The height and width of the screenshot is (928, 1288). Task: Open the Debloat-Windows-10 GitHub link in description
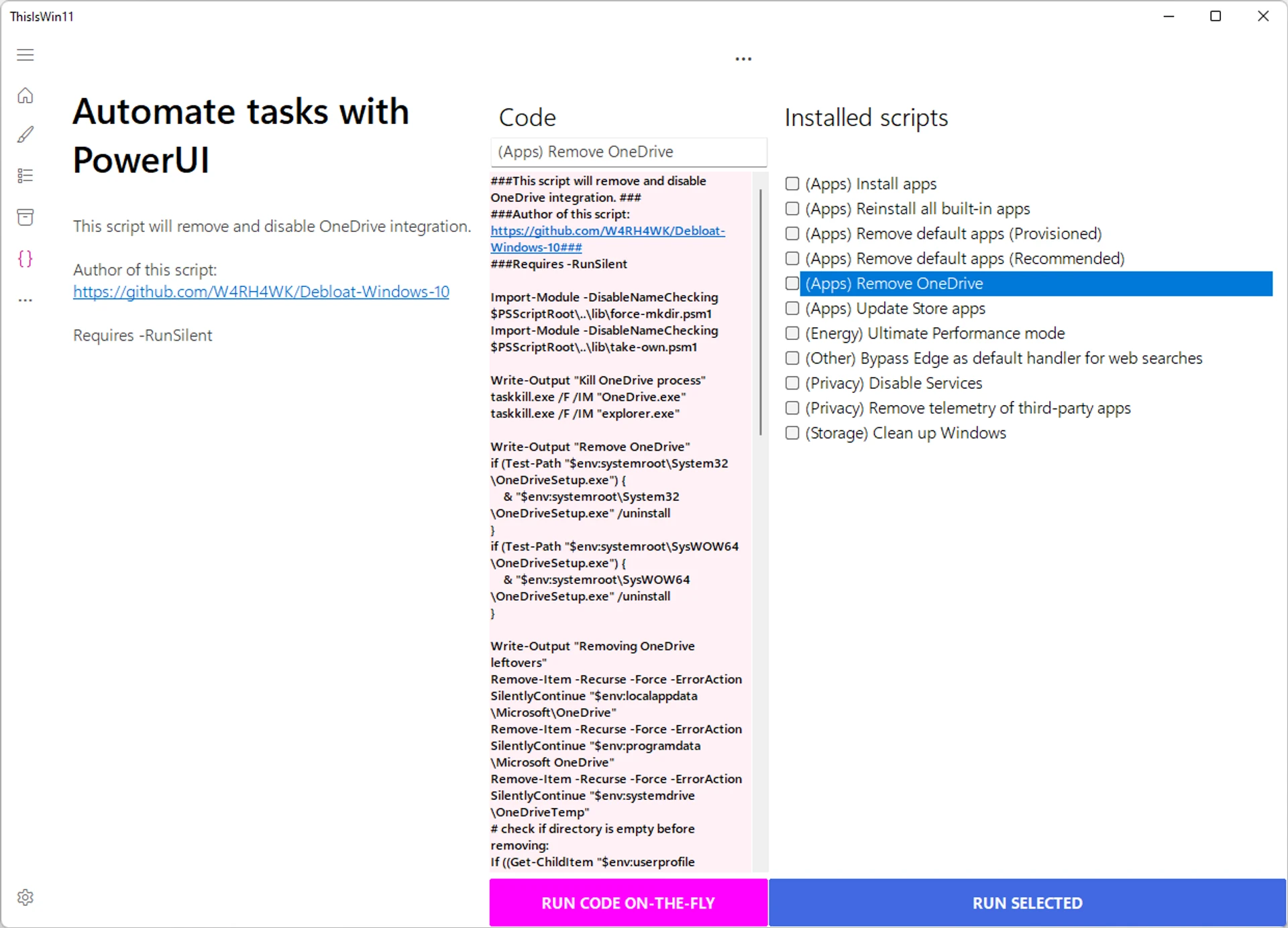[261, 292]
